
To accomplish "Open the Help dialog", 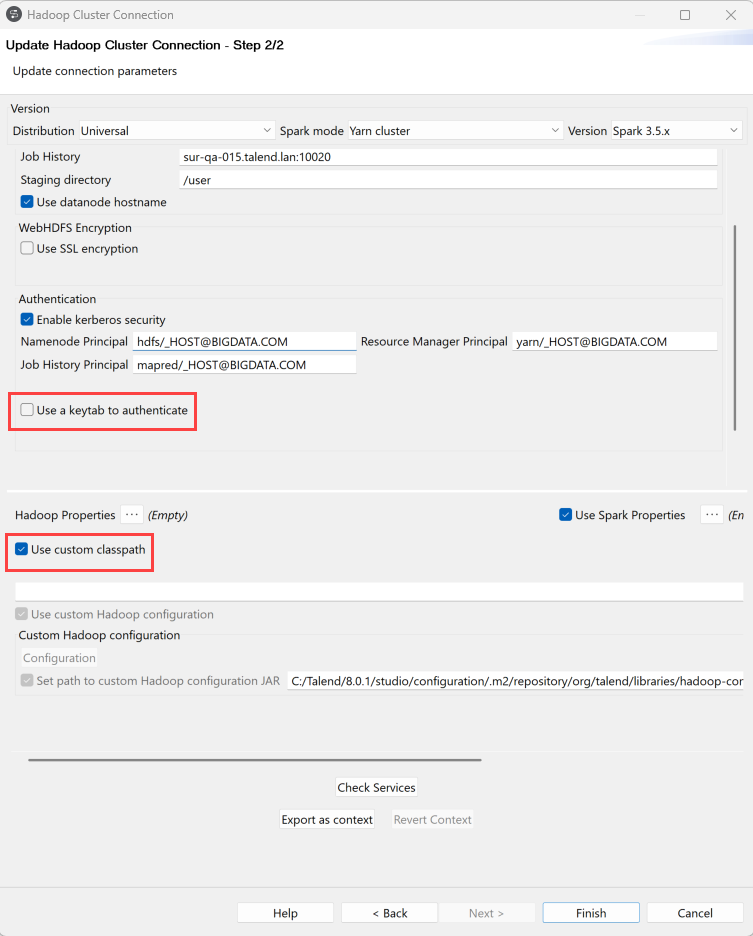I will [x=285, y=912].
